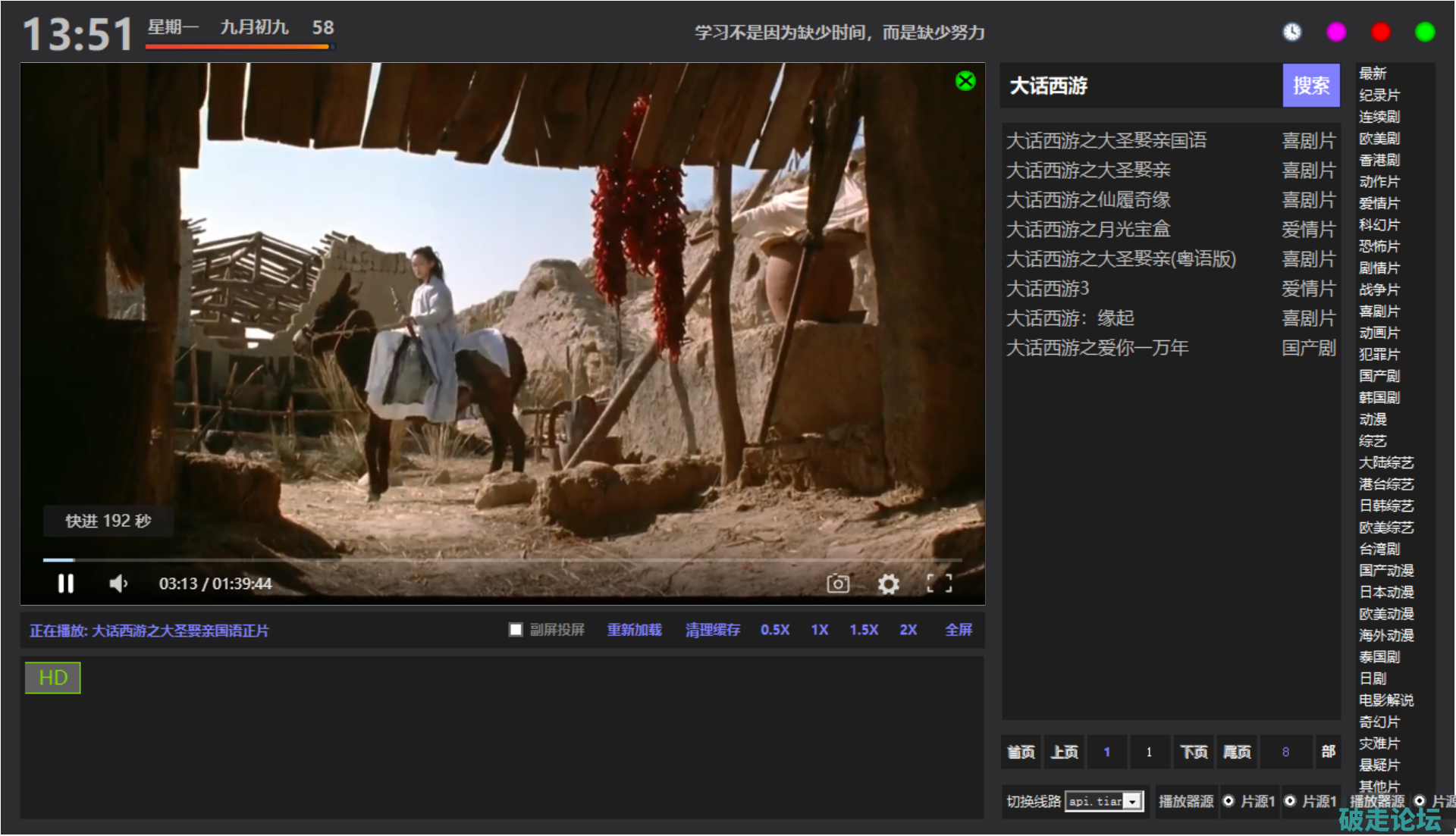Click the magenta circle button

1336,32
